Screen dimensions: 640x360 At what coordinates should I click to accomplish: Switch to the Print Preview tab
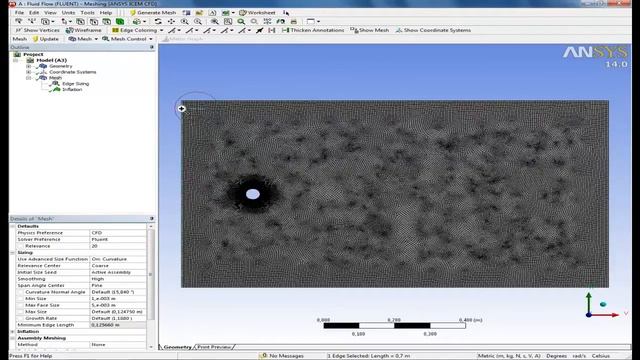click(x=214, y=347)
